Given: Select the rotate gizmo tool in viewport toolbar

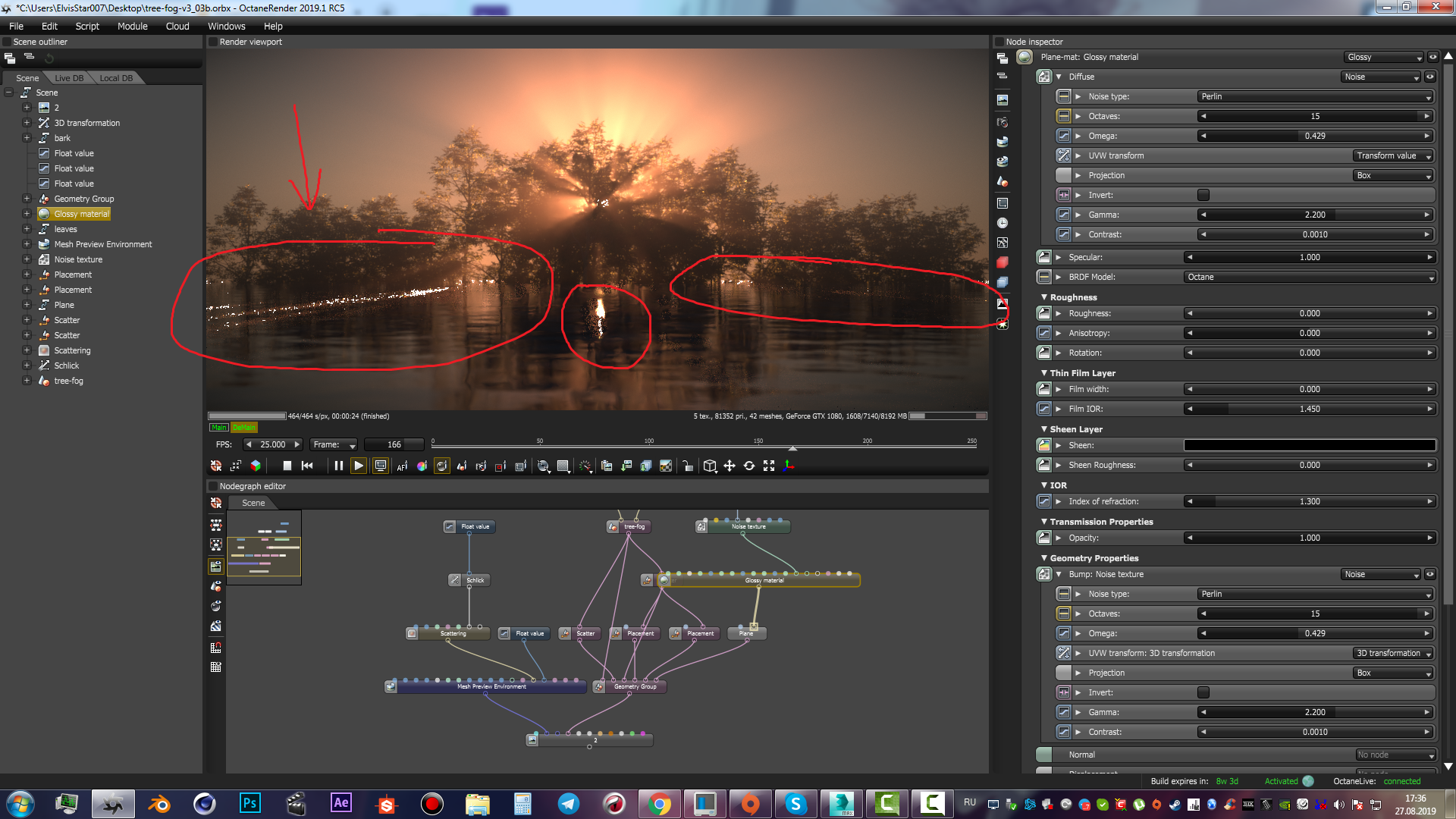Looking at the screenshot, I should (749, 466).
